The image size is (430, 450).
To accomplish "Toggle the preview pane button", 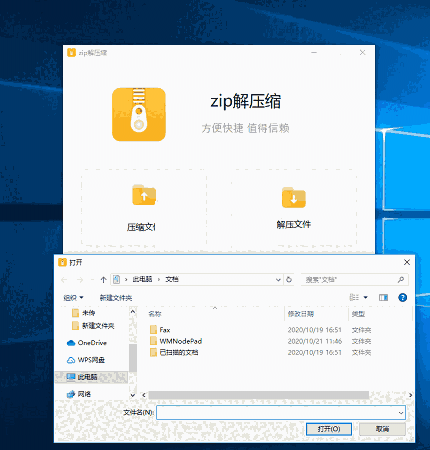I will (383, 297).
